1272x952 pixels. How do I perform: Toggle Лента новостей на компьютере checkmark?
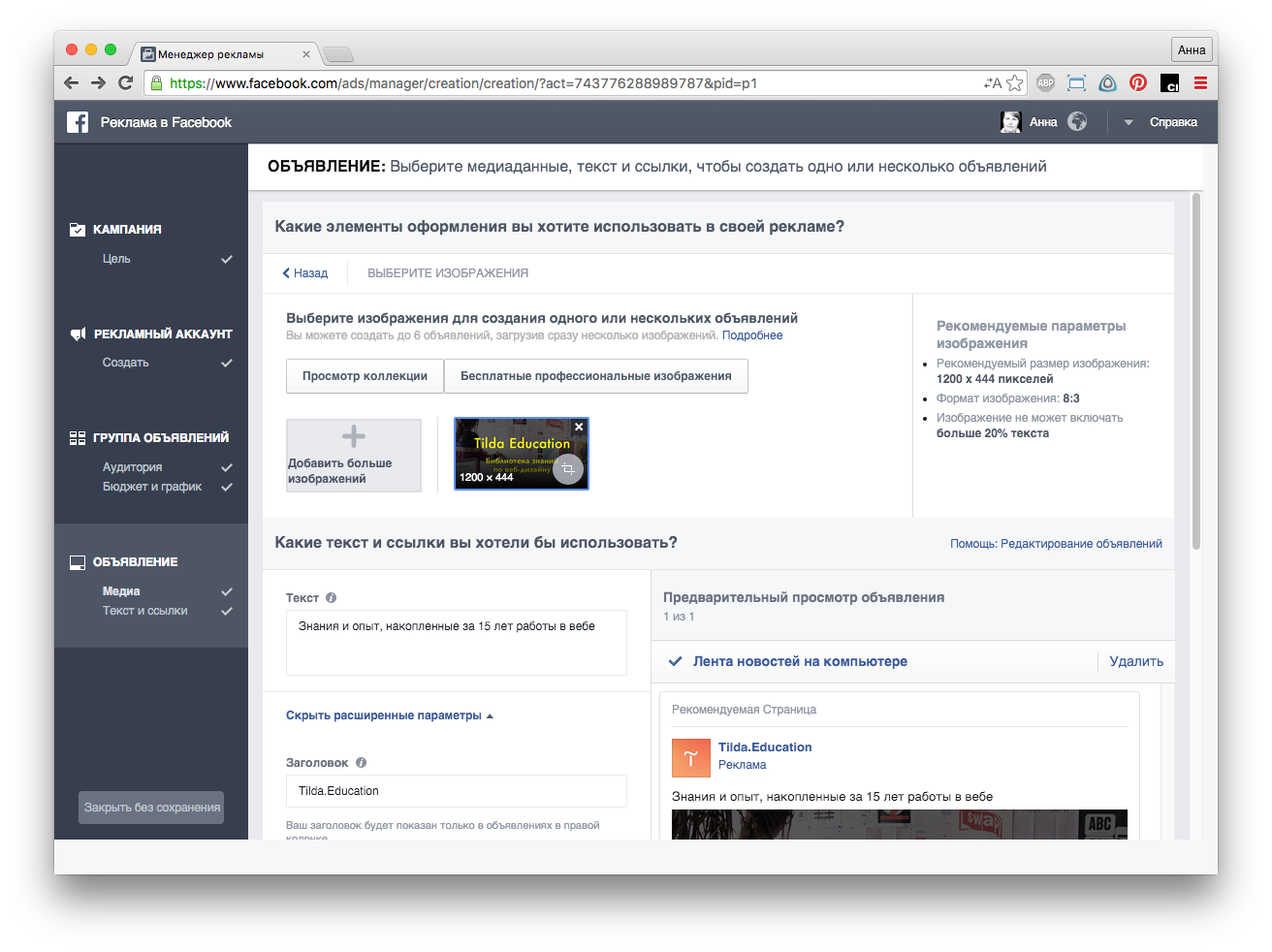pos(676,661)
